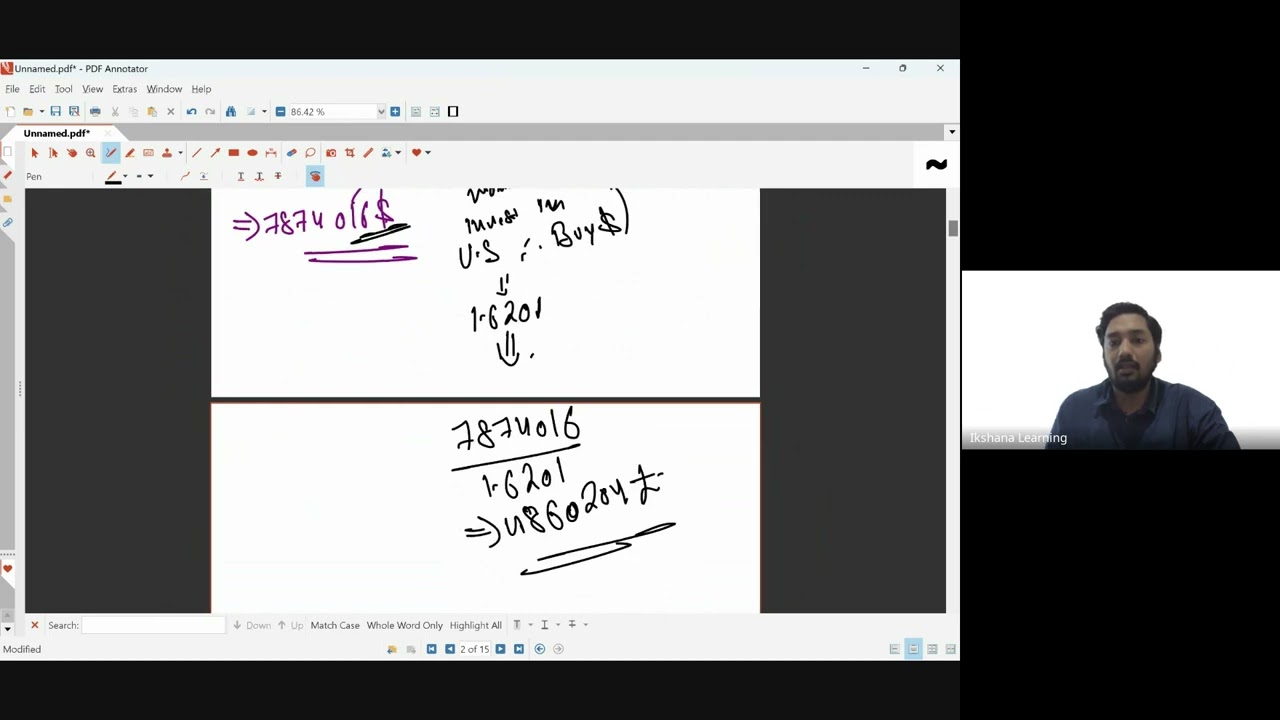The width and height of the screenshot is (1280, 720).
Task: Undo the last annotation
Action: tap(191, 111)
